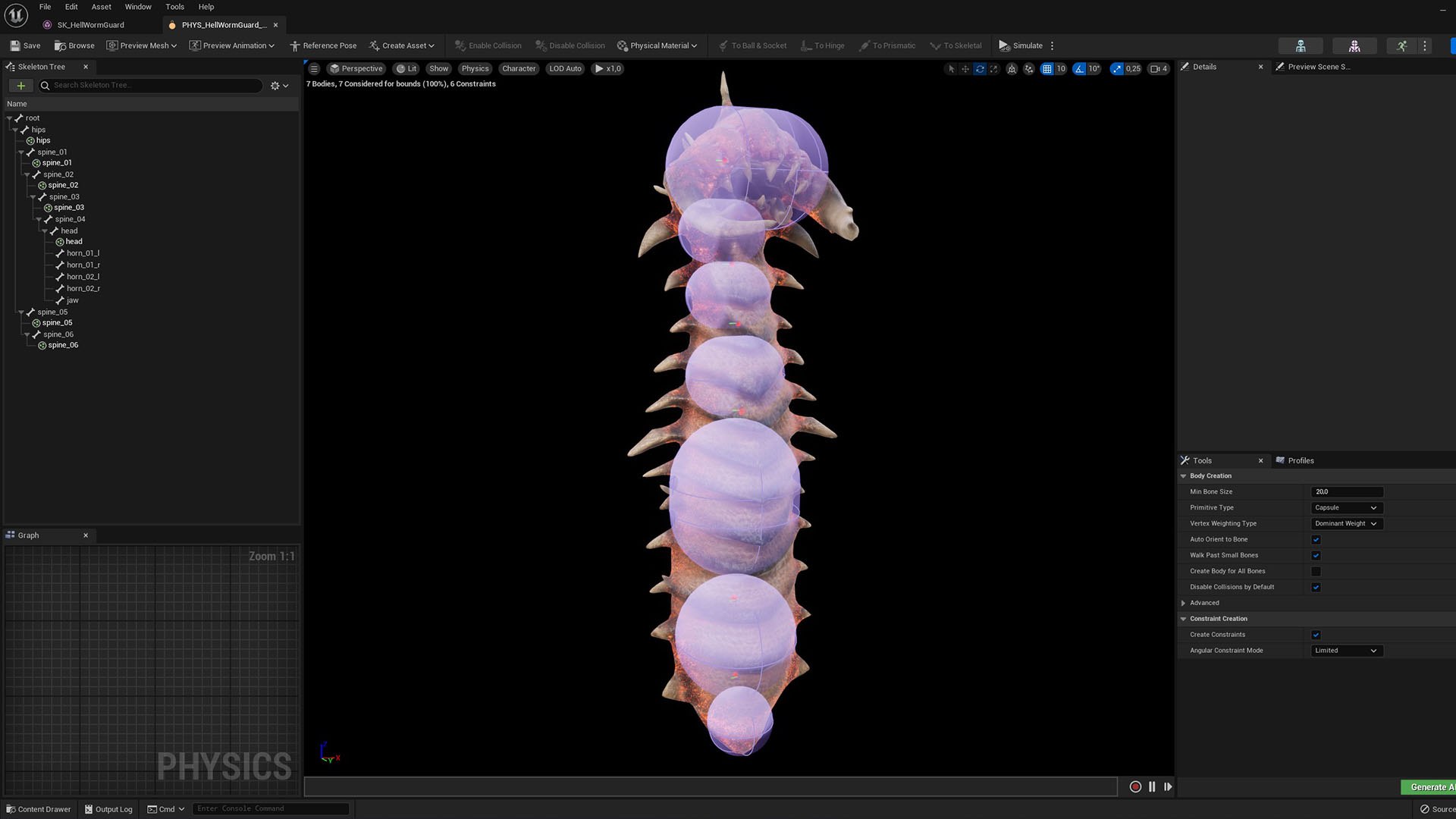Switch to SK_HellWormGuard tab
The image size is (1456, 819).
(90, 25)
